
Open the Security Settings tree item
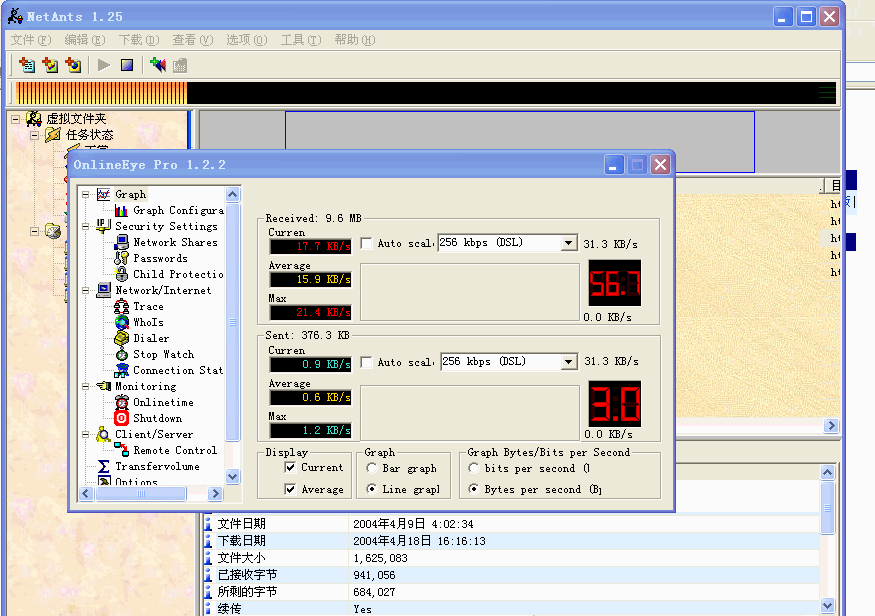(x=166, y=226)
